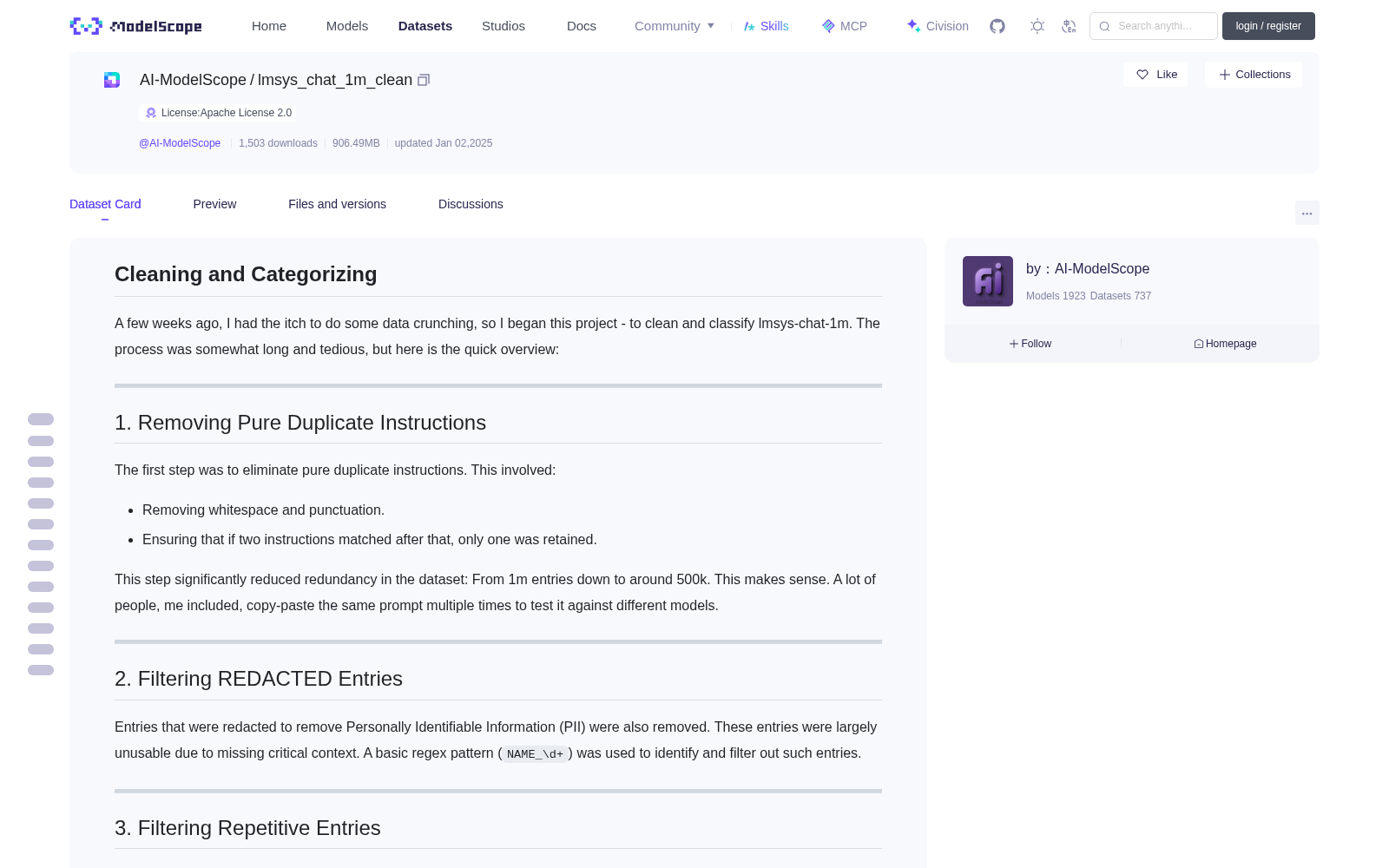Open the Civision nav item
This screenshot has width=1389, height=868.
938,26
